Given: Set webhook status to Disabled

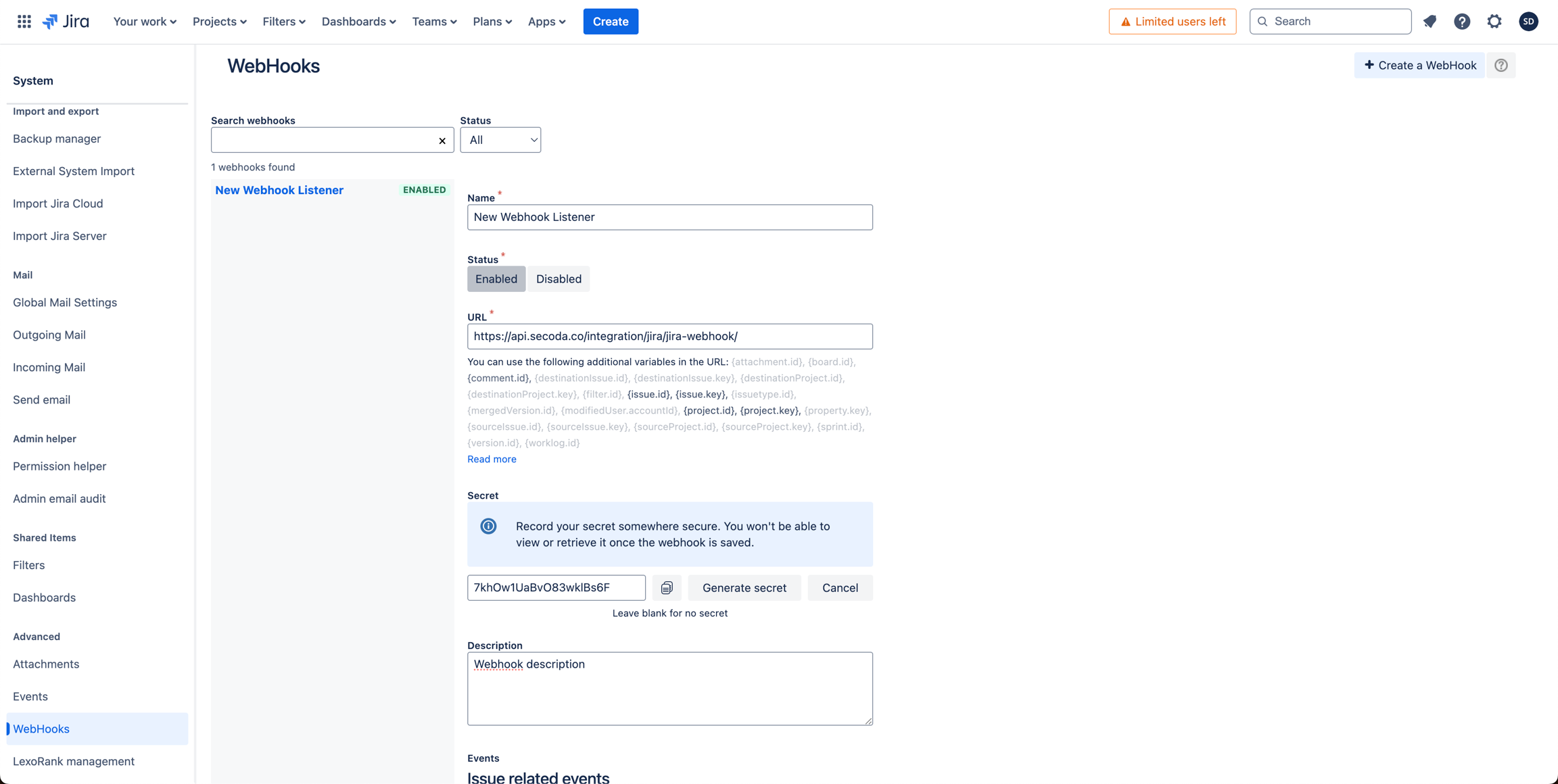Looking at the screenshot, I should click(559, 279).
